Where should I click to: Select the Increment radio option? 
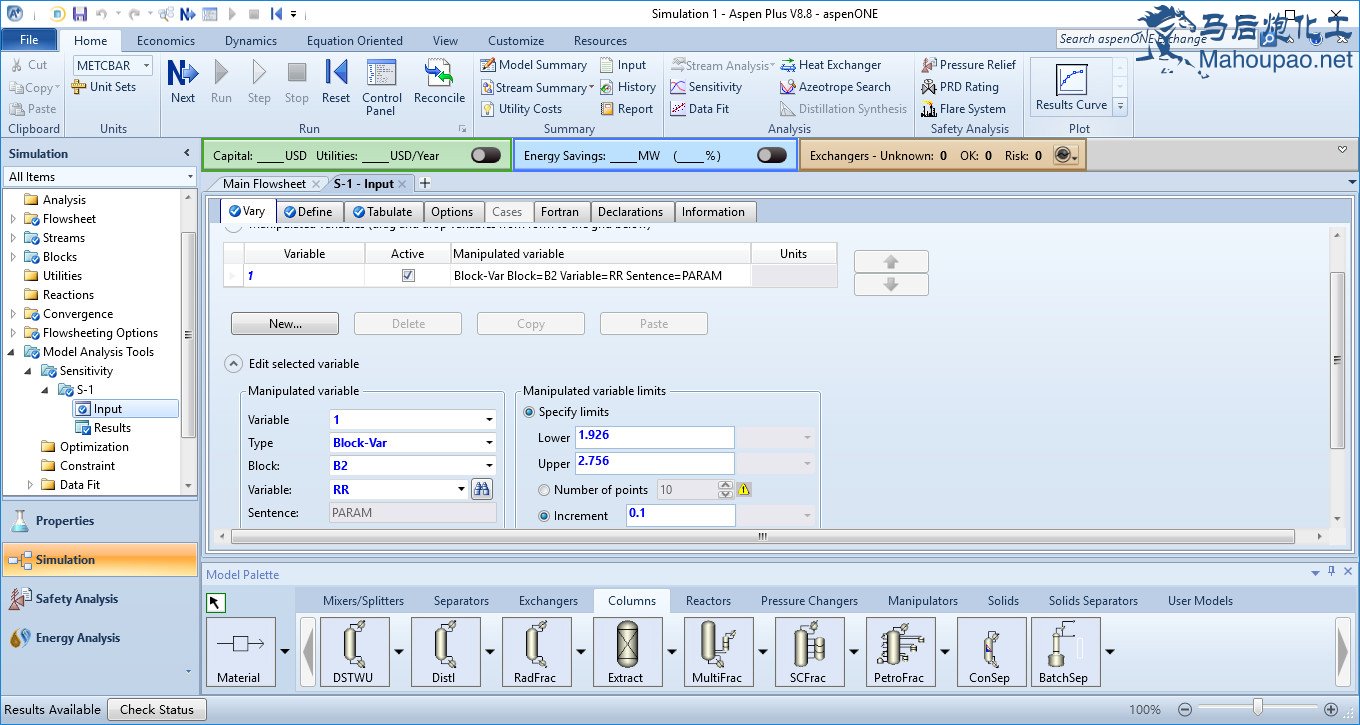545,516
